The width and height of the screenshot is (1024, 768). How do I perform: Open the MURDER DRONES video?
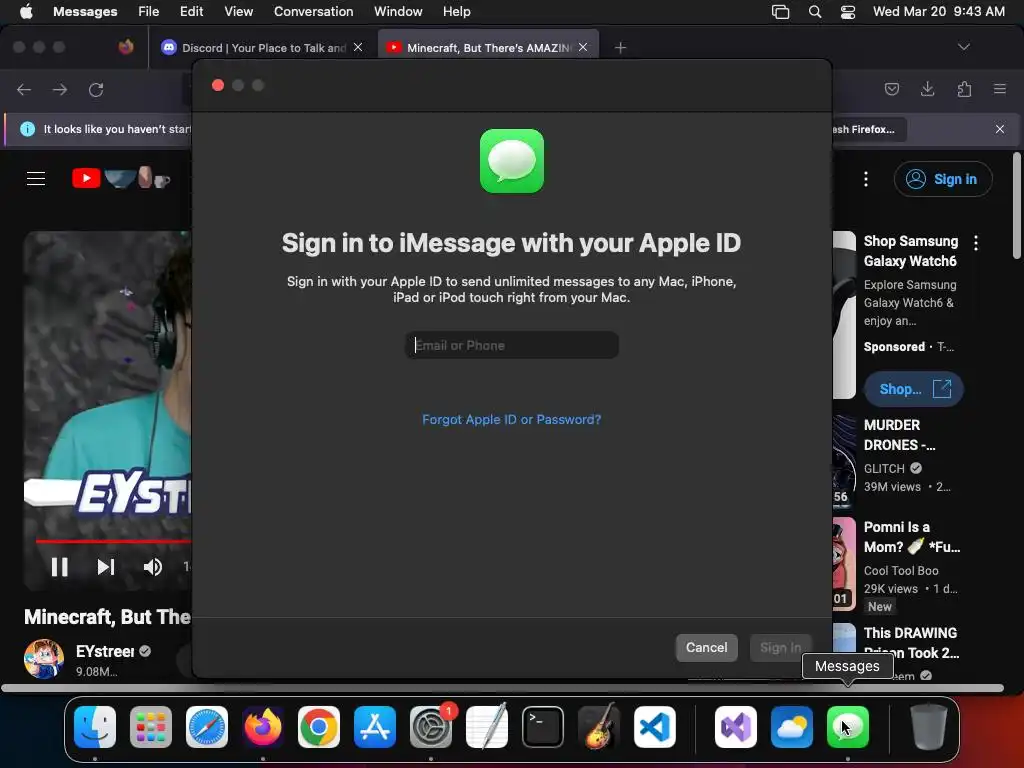click(899, 435)
